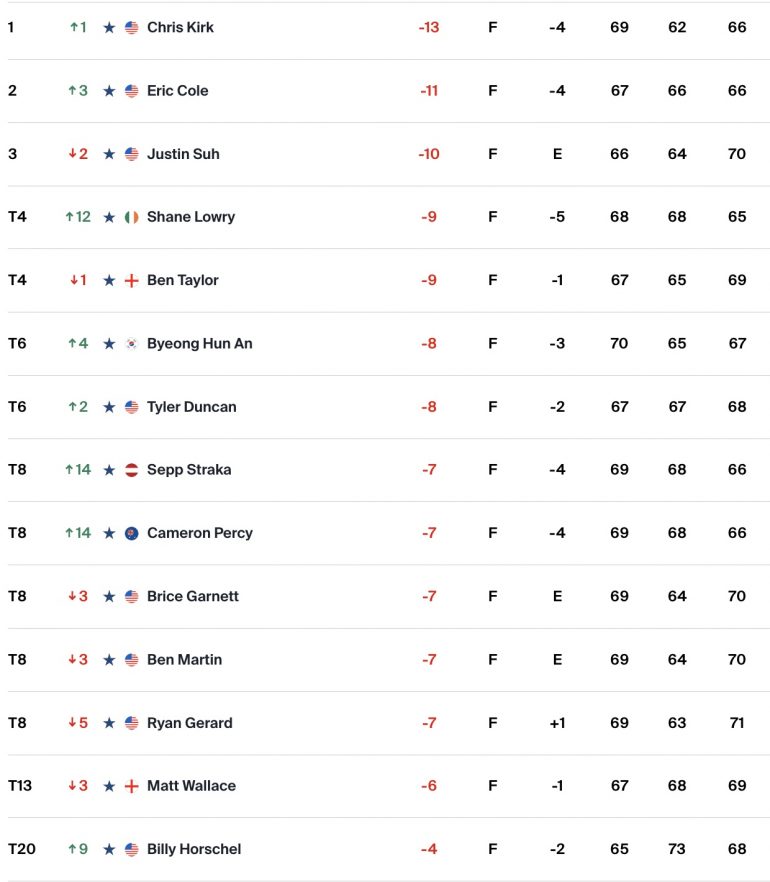Toggle favorite star for Chris Kirk
770x882 pixels.
[109, 28]
